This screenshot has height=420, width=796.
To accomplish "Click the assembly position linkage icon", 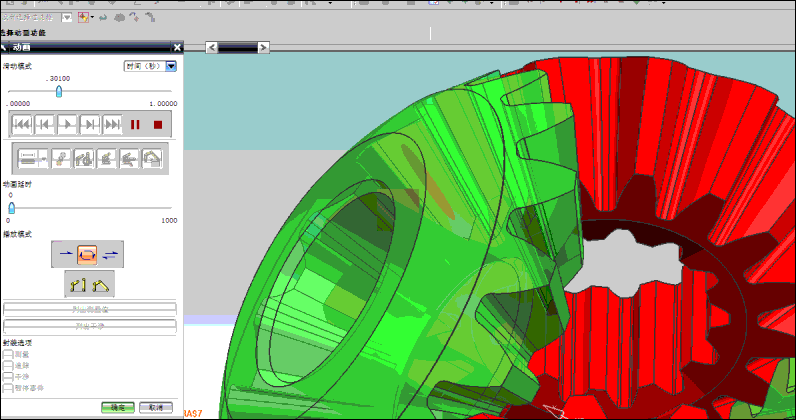I will pos(101,285).
